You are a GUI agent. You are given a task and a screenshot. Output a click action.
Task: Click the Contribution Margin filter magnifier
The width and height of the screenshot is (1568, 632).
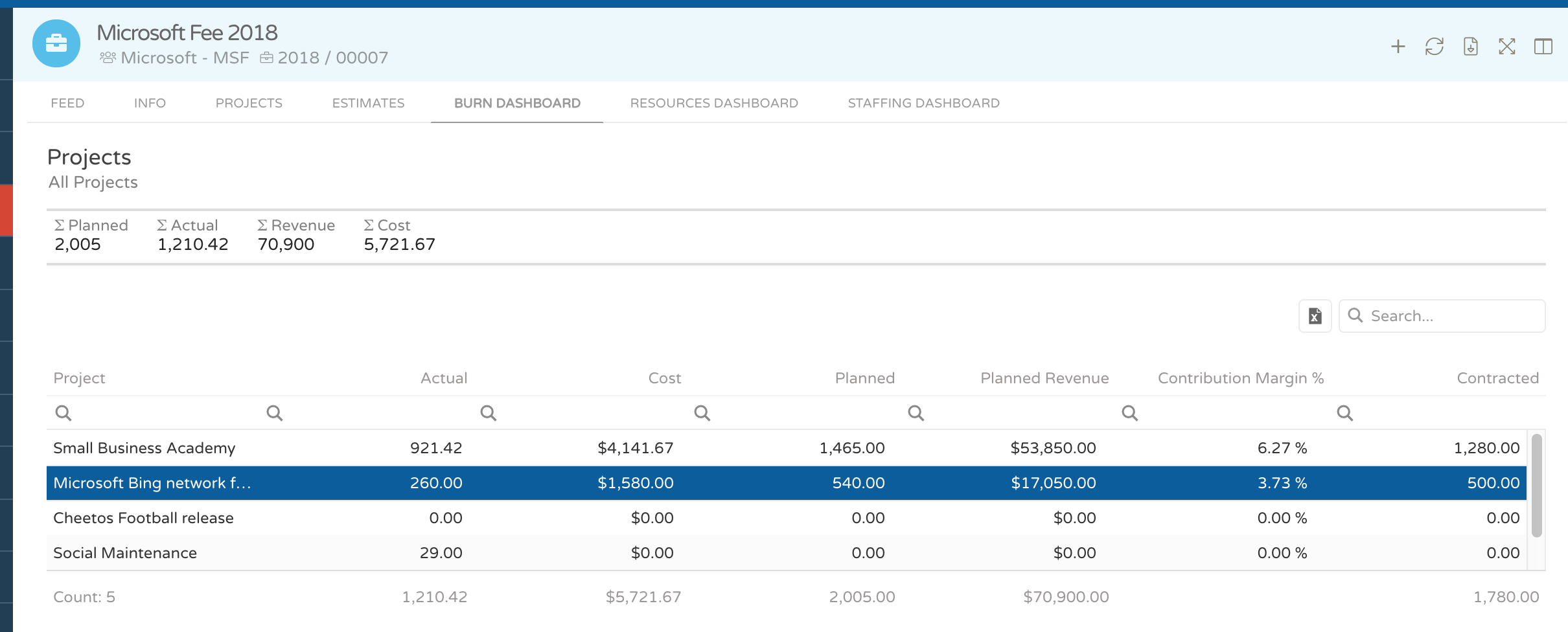[1130, 412]
